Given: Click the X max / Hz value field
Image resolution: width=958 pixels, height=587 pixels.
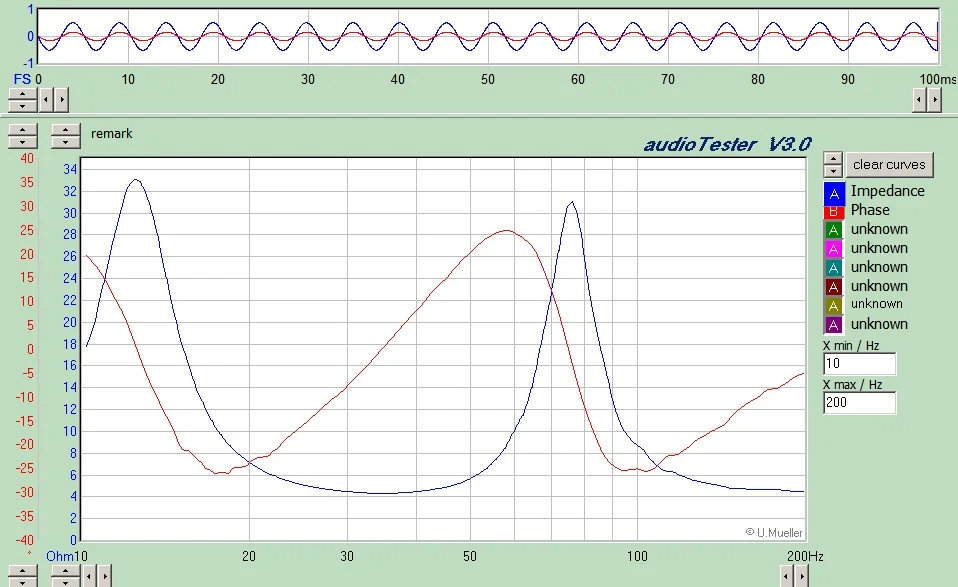Looking at the screenshot, I should 858,402.
